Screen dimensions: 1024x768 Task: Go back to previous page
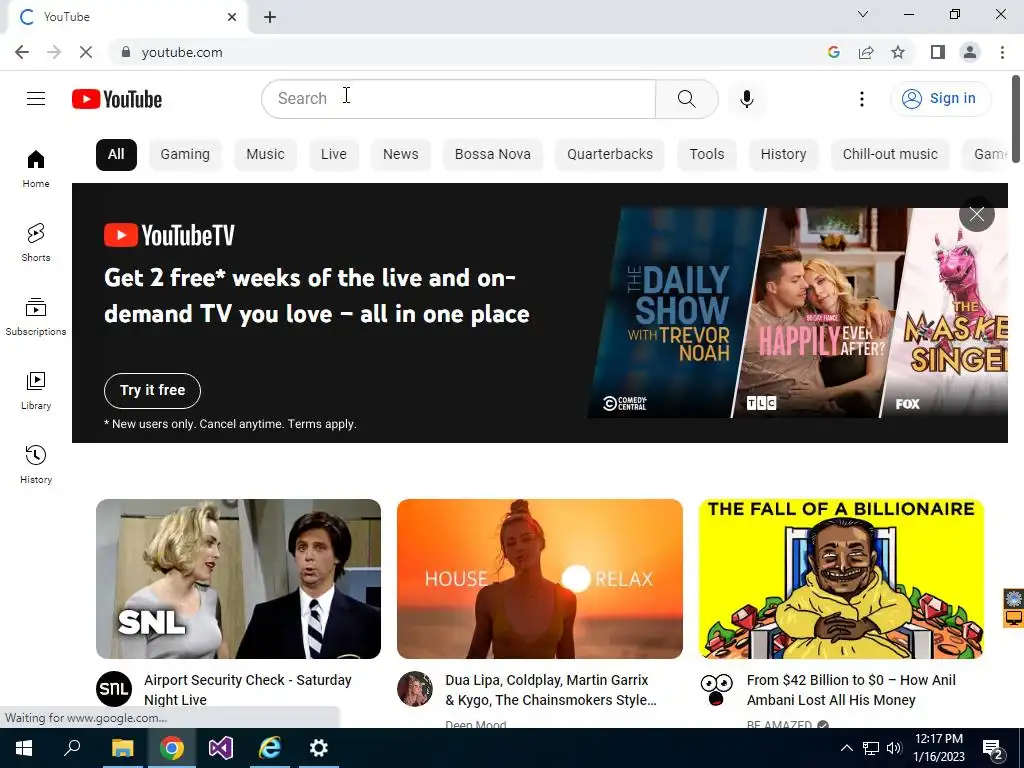coord(22,52)
